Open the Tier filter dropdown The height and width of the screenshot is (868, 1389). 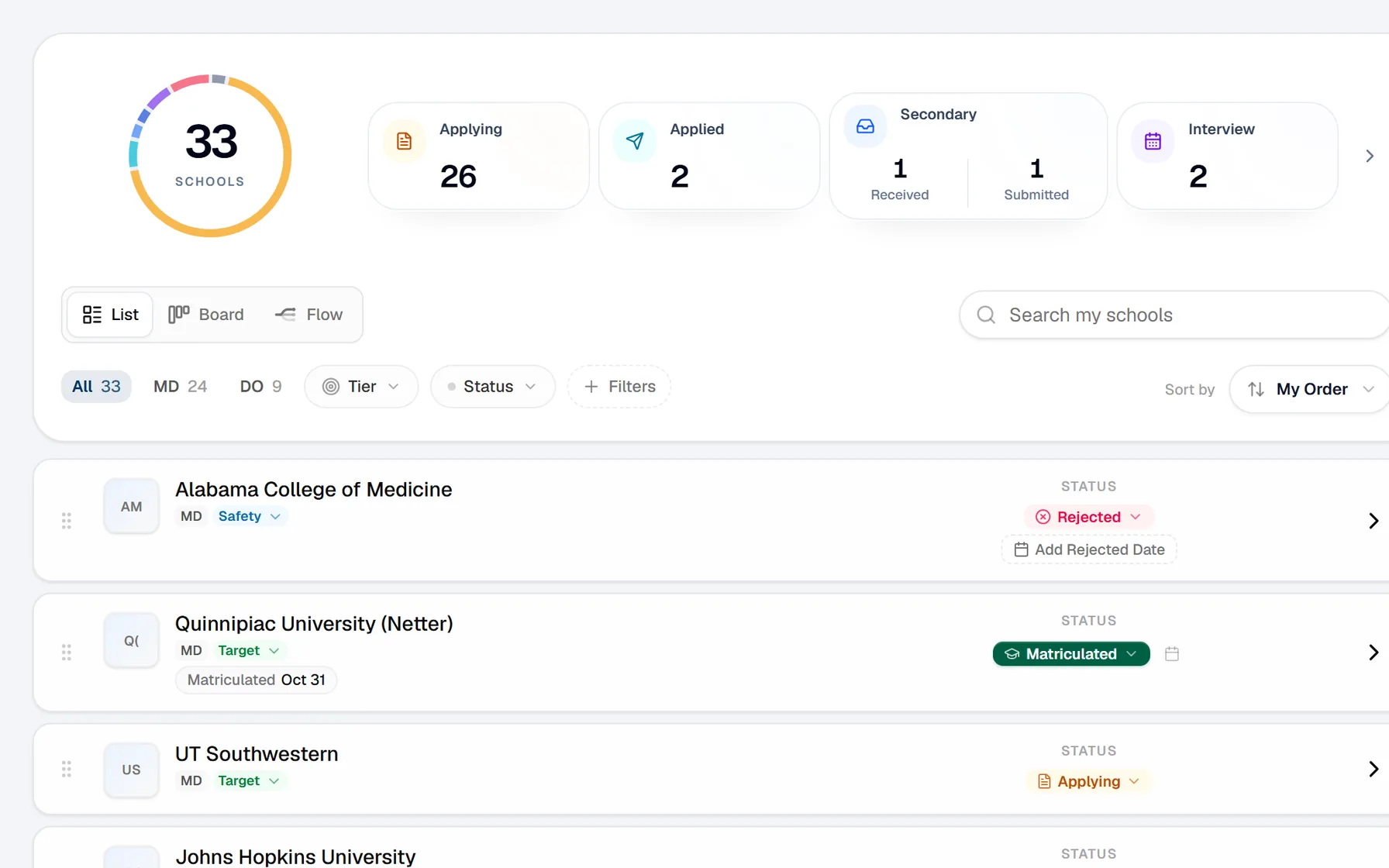pyautogui.click(x=361, y=386)
